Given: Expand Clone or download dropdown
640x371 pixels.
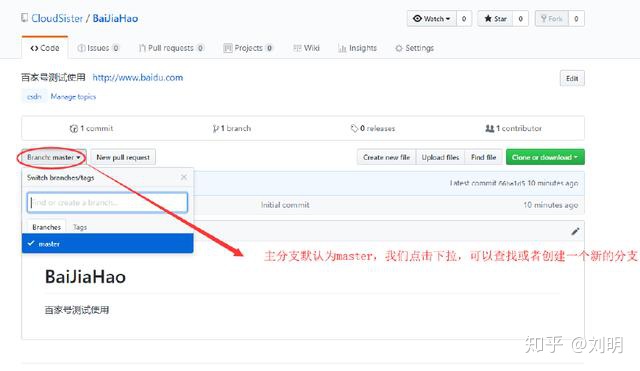Looking at the screenshot, I should (x=545, y=157).
